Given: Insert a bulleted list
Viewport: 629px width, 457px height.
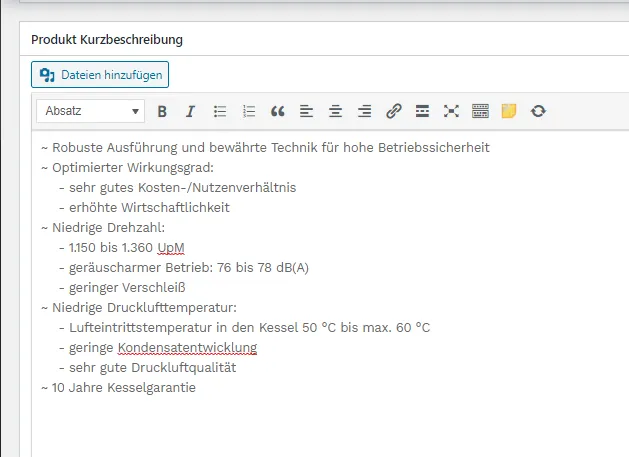Looking at the screenshot, I should click(220, 111).
